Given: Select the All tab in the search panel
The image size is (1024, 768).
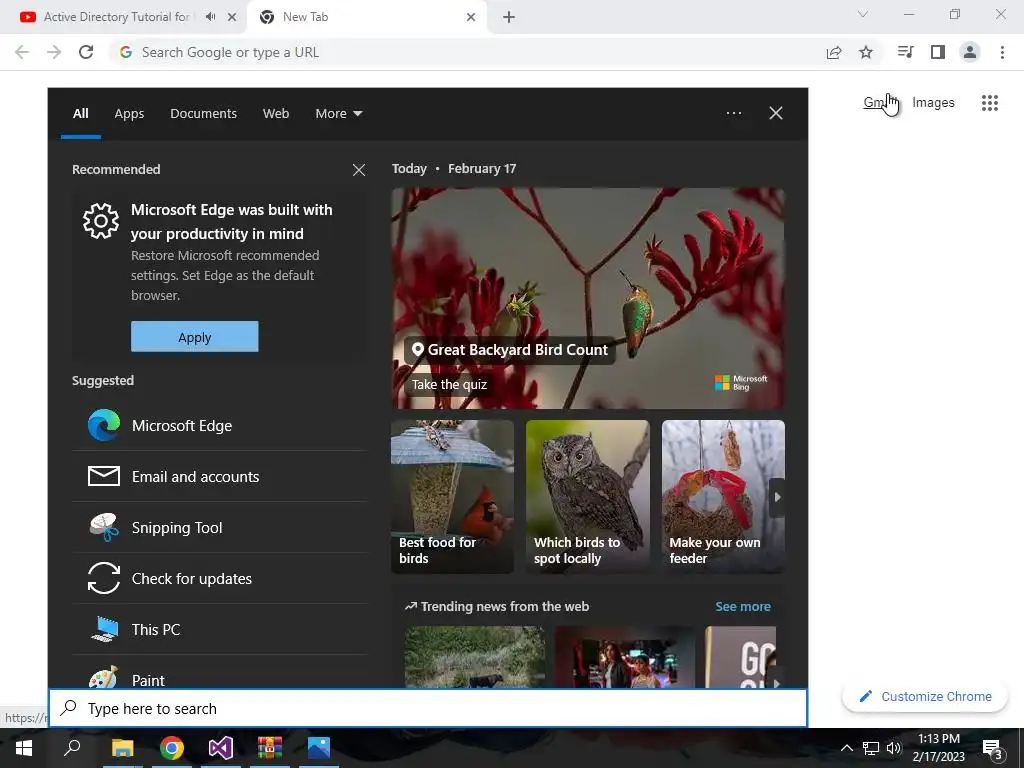Looking at the screenshot, I should (80, 114).
